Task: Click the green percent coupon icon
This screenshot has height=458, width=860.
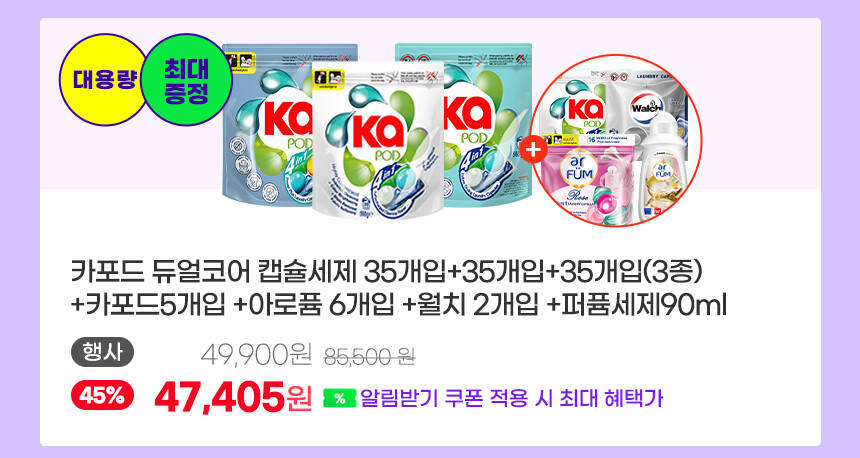Action: coord(340,398)
